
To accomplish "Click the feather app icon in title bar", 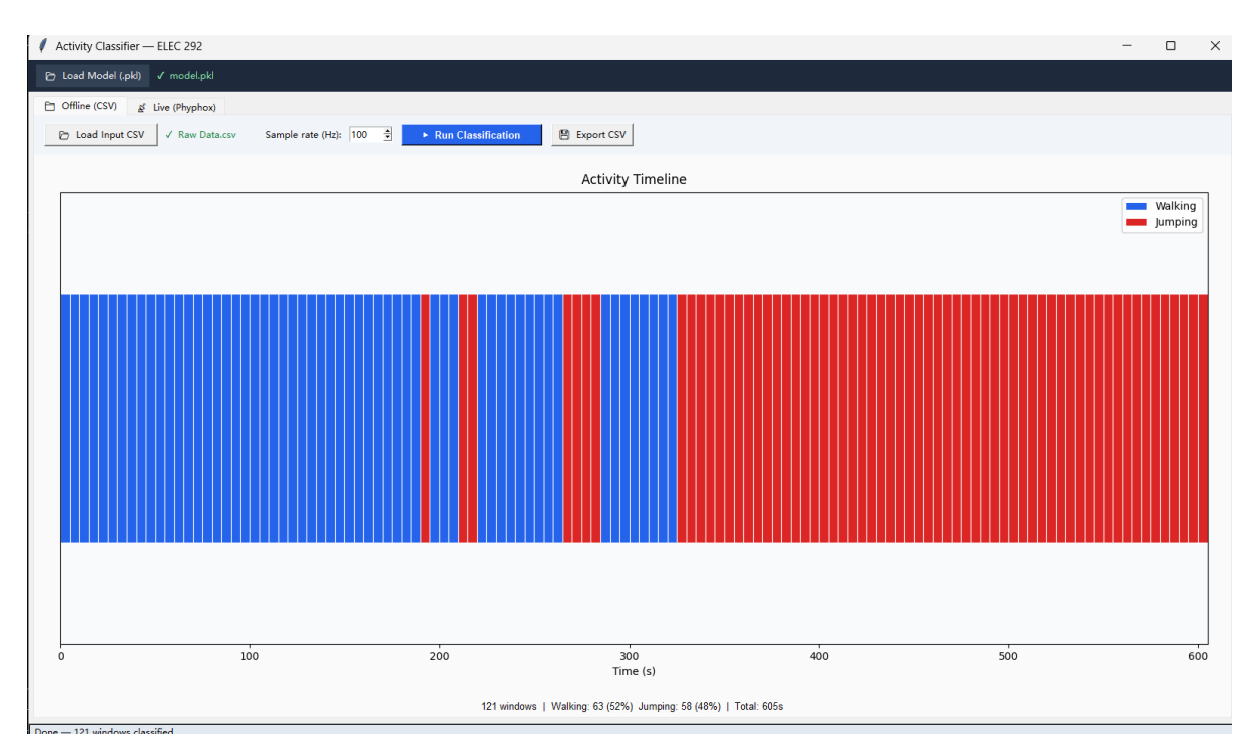I will [x=42, y=46].
